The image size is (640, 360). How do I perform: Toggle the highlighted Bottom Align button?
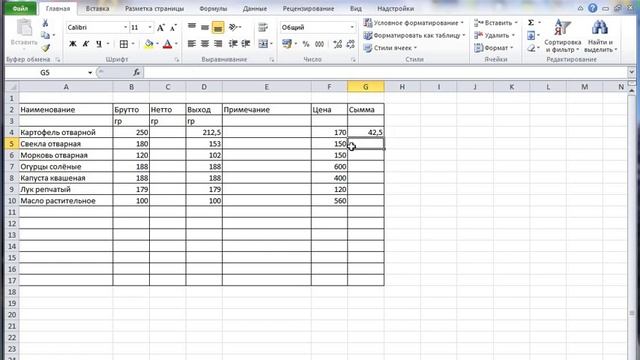click(218, 27)
